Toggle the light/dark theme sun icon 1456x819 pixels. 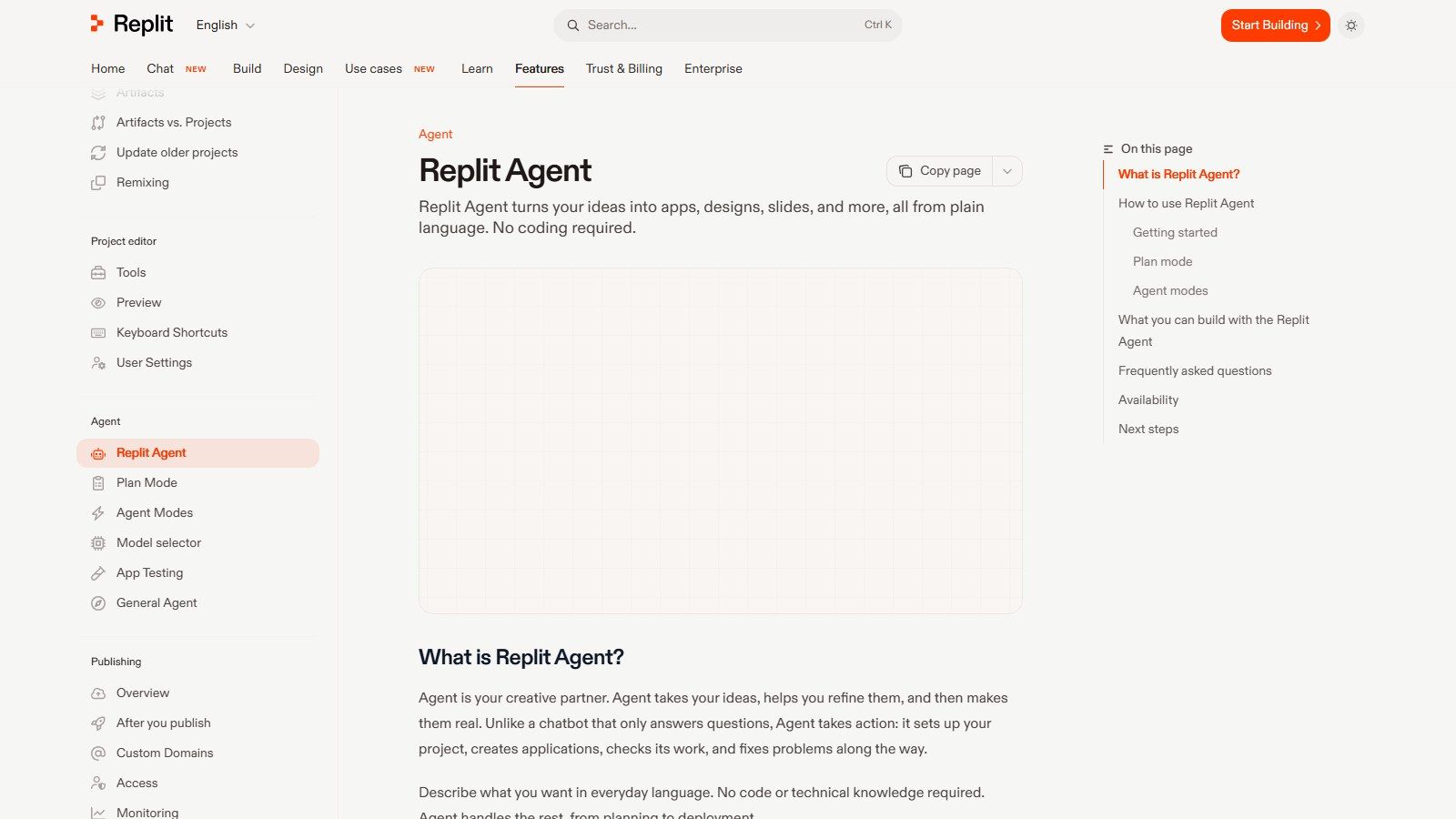(x=1351, y=25)
